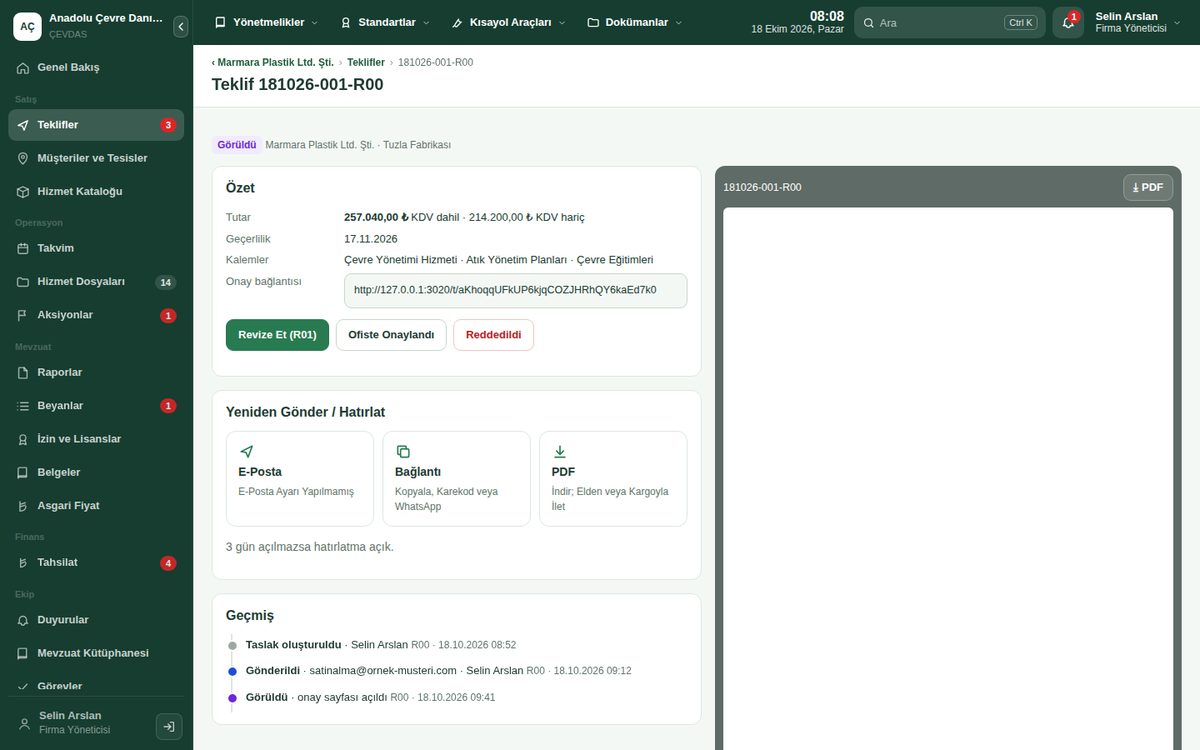1200x750 pixels.
Task: Open the Dokümanlar dropdown
Action: coord(635,22)
